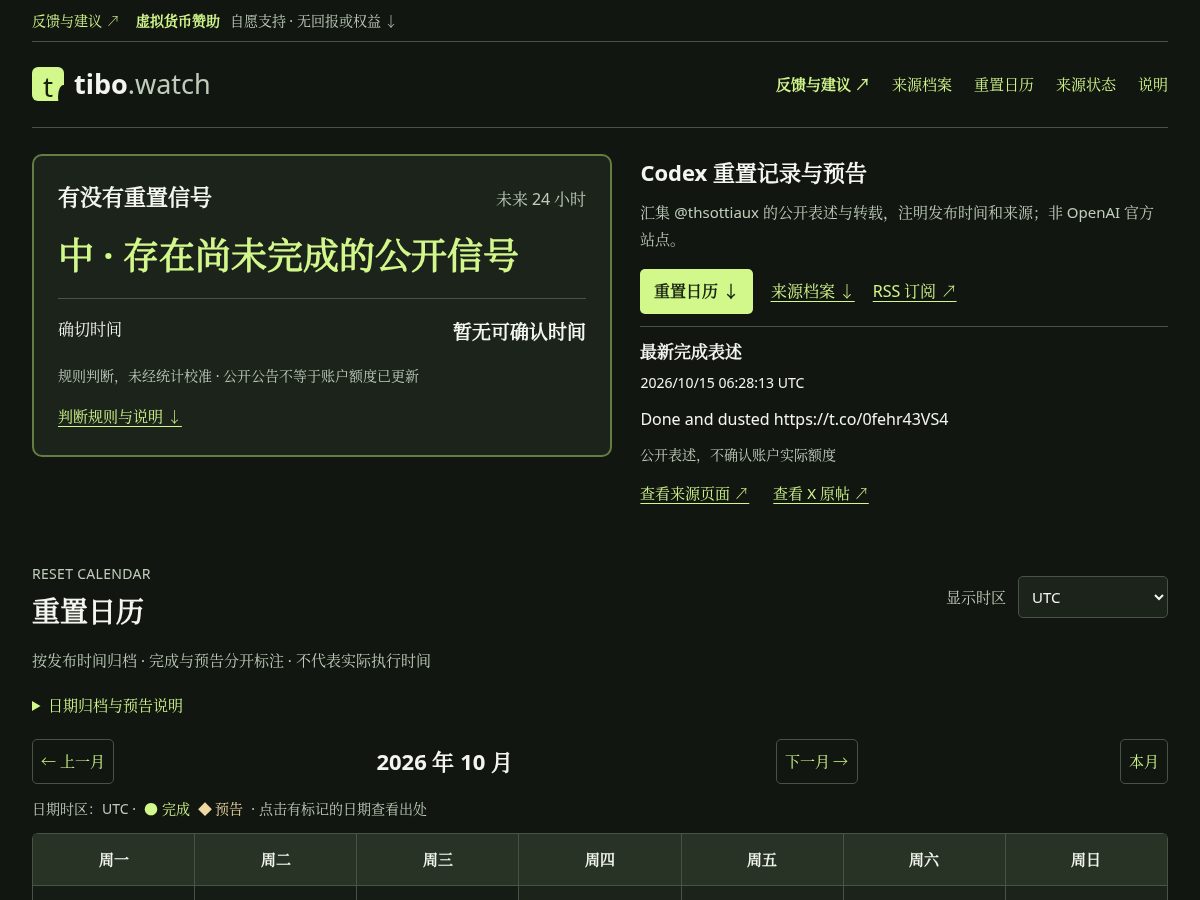Click the 未来 24 小时 label
The width and height of the screenshot is (1200, 900).
[541, 199]
